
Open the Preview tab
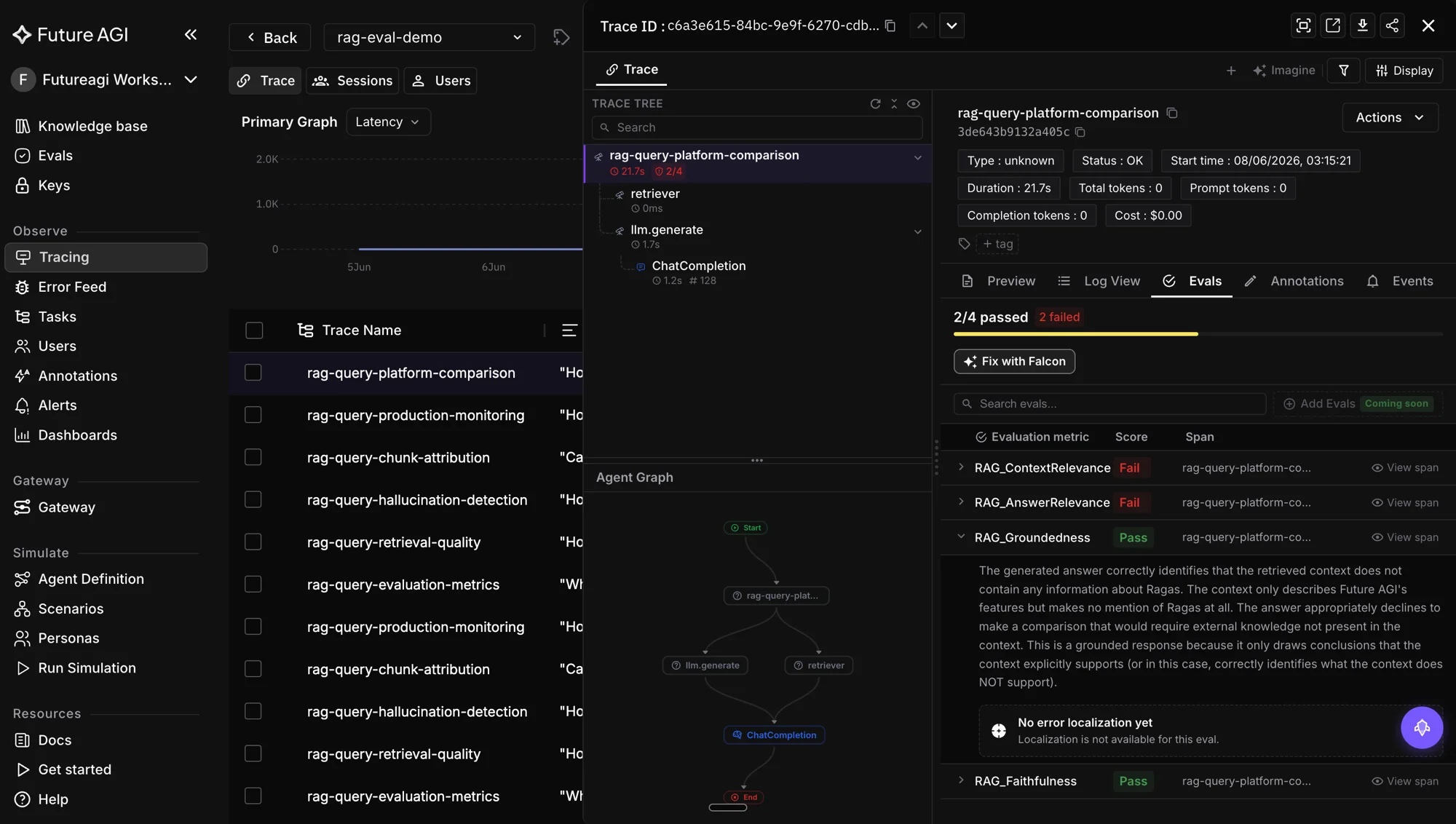[x=998, y=281]
